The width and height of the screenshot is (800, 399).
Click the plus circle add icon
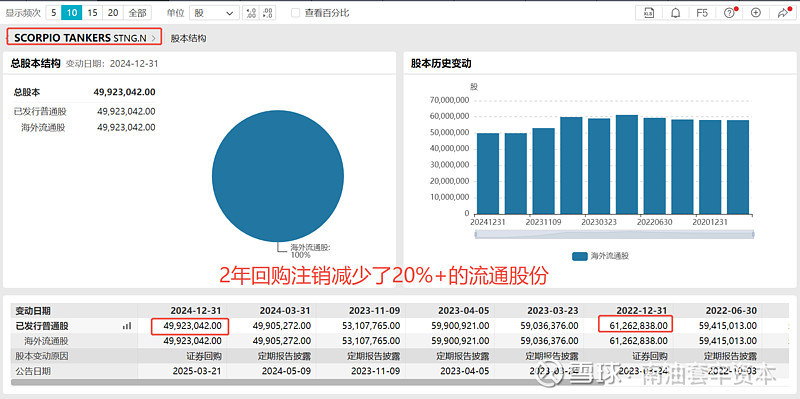coord(756,13)
